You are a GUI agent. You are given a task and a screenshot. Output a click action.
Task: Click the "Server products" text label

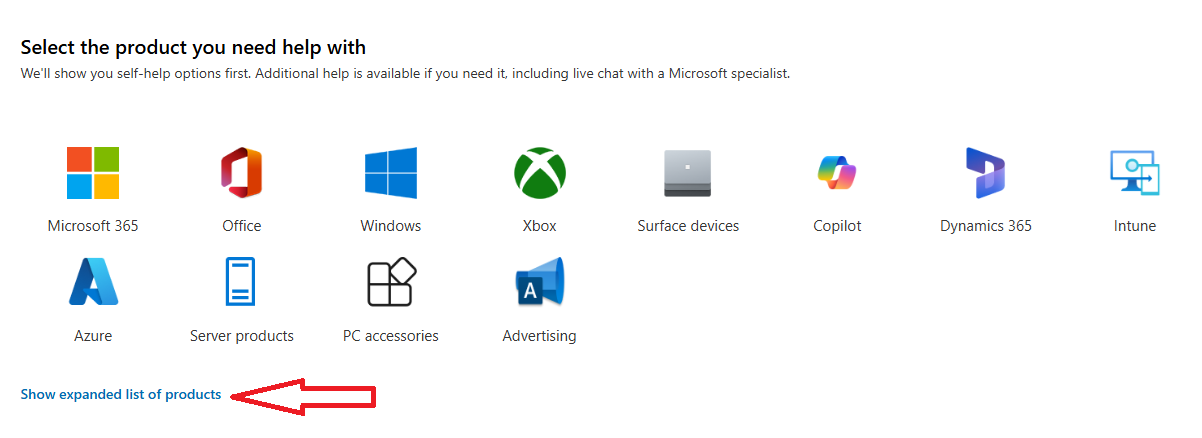242,336
